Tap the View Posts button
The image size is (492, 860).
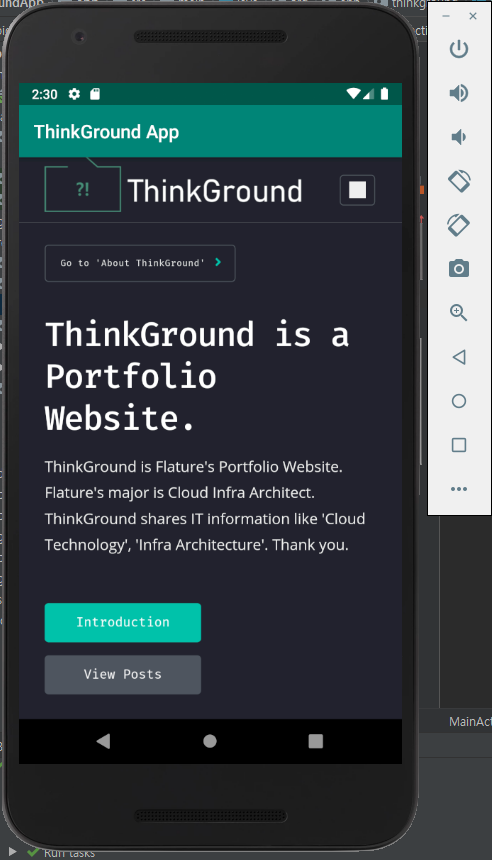(123, 675)
